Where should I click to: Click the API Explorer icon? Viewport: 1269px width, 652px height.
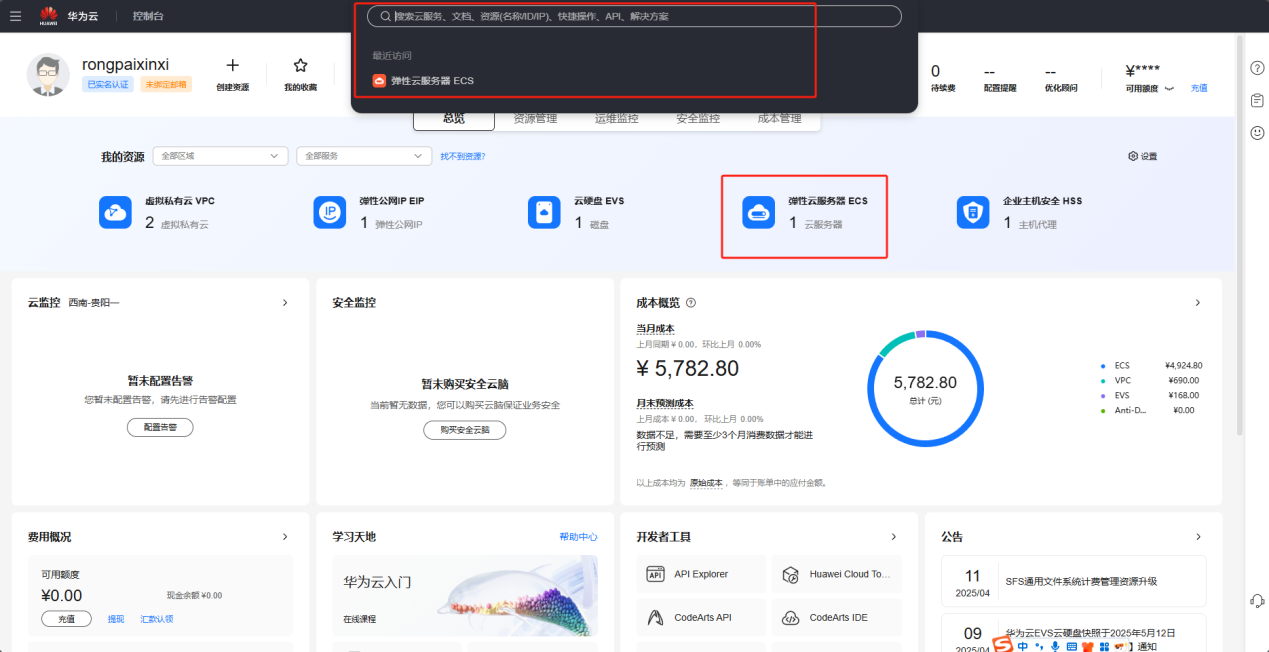(x=656, y=574)
